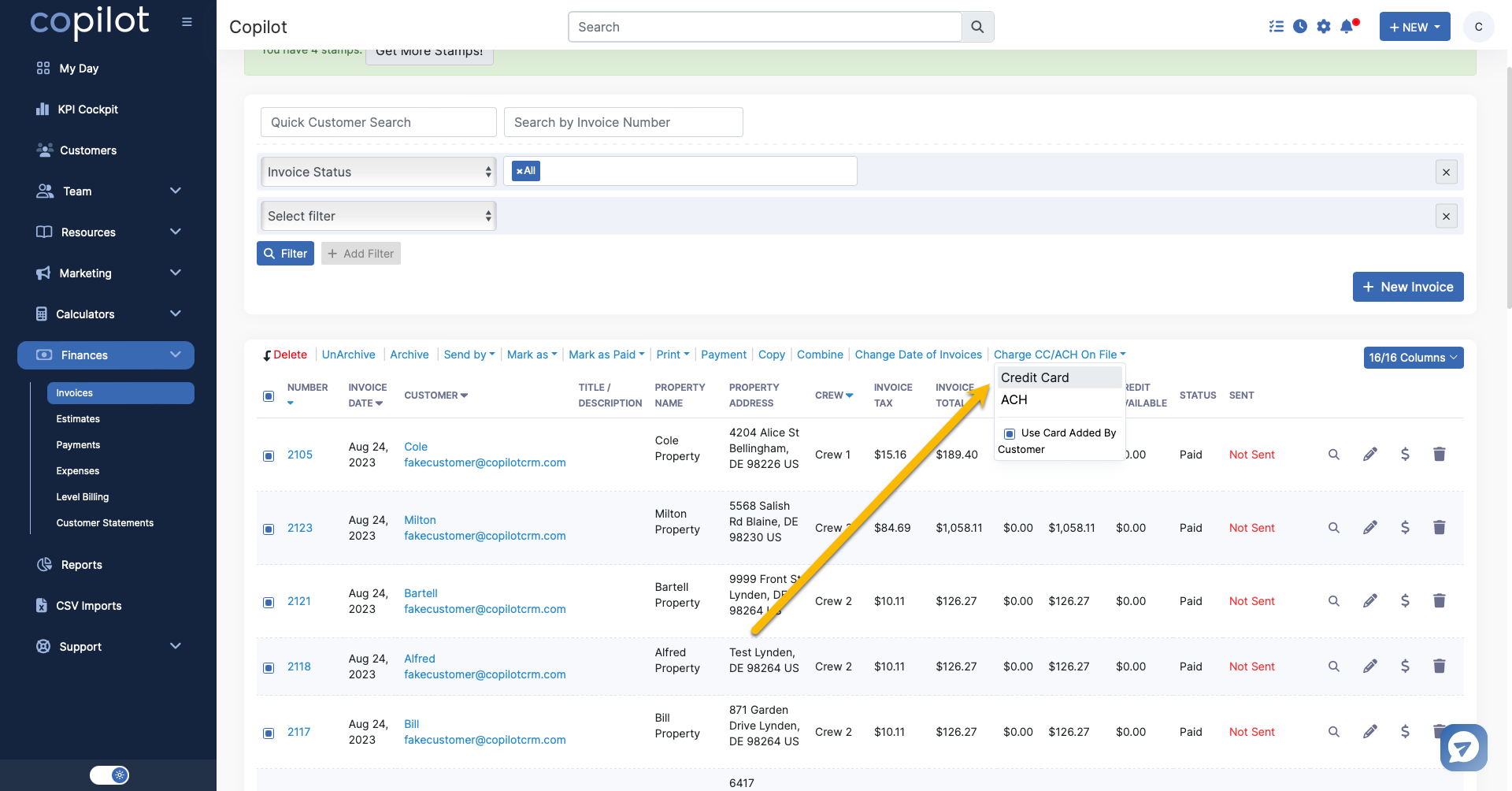1512x791 pixels.
Task: Open invoice number 2105 link
Action: pyautogui.click(x=300, y=455)
